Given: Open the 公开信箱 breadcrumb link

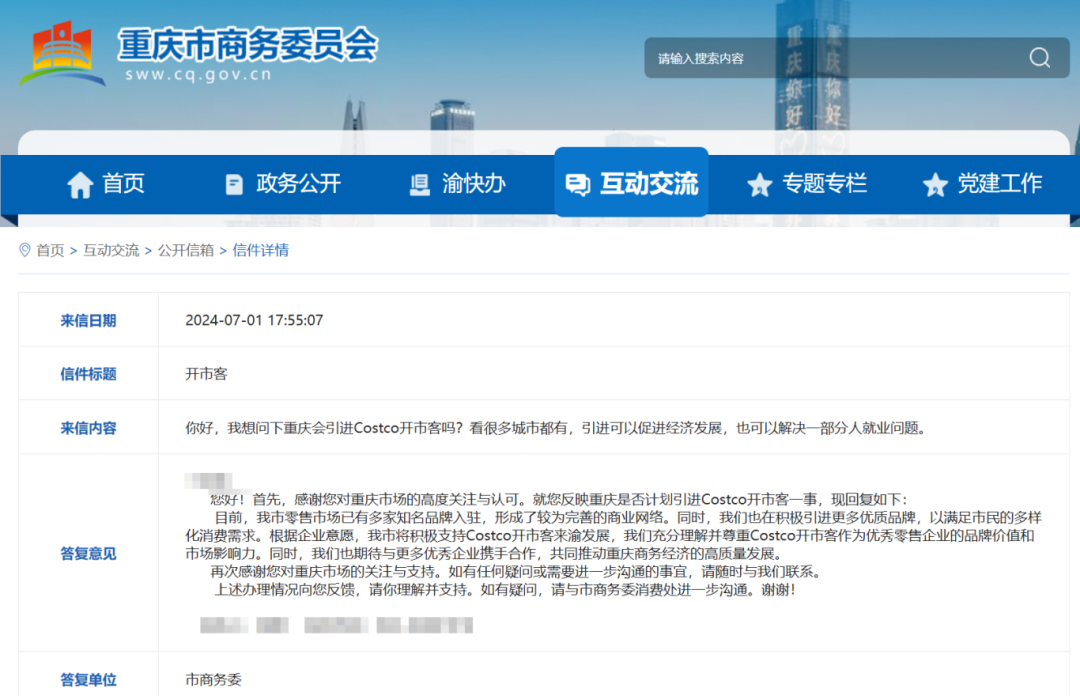Looking at the screenshot, I should pos(185,250).
